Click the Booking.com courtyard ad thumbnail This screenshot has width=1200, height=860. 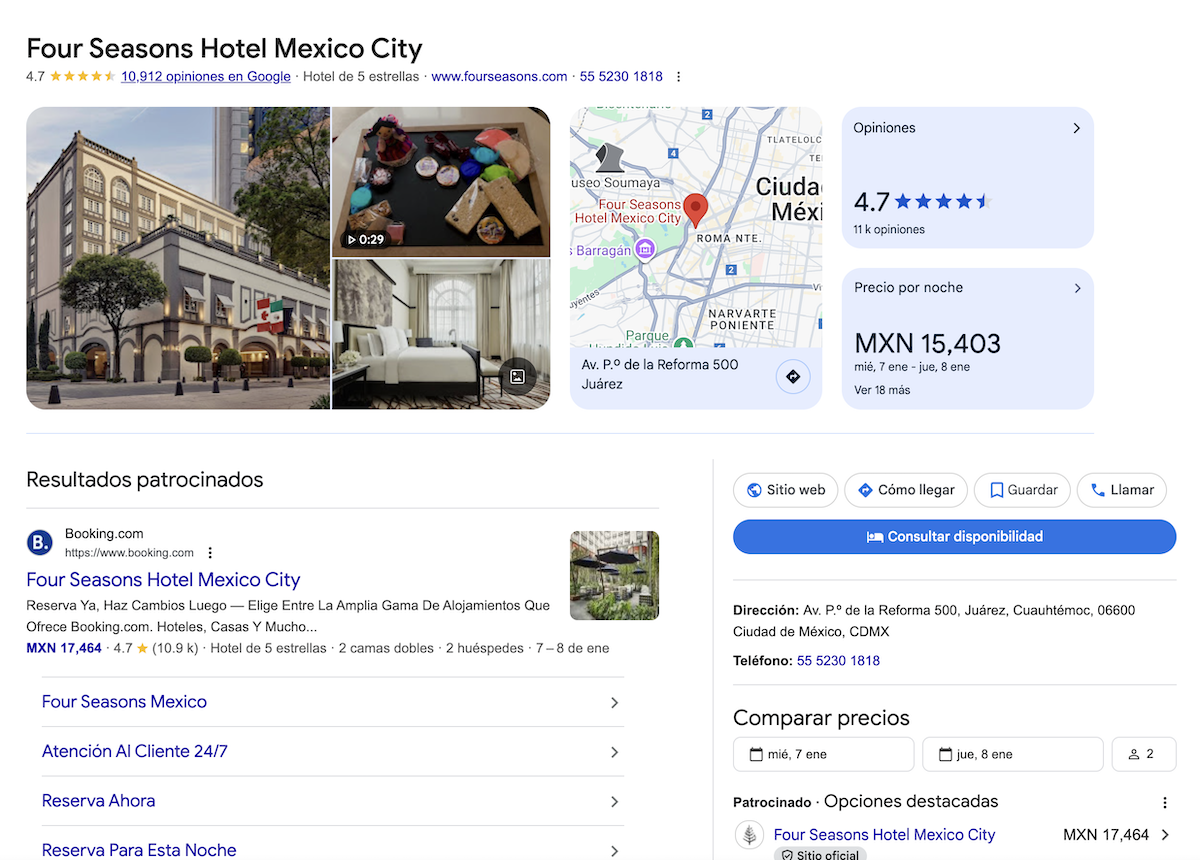coord(614,575)
